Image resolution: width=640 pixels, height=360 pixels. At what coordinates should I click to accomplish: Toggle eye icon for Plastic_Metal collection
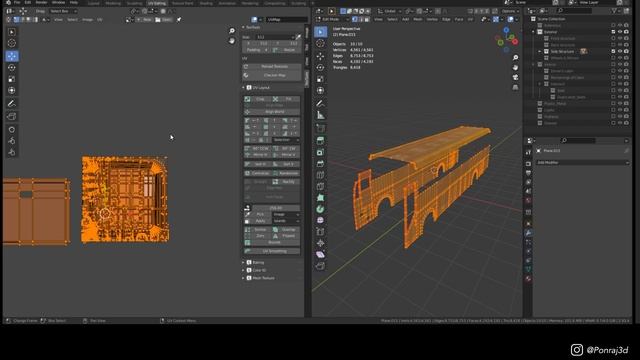pyautogui.click(x=620, y=104)
